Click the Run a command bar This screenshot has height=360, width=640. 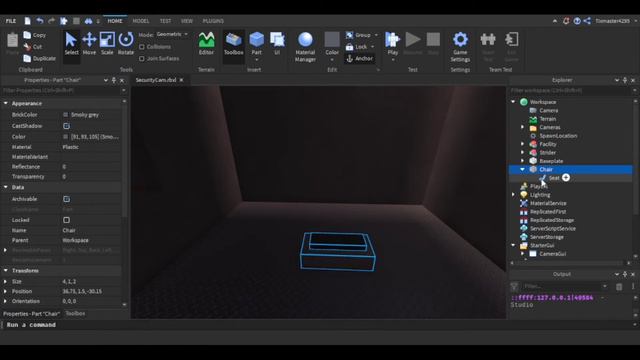coord(318,325)
